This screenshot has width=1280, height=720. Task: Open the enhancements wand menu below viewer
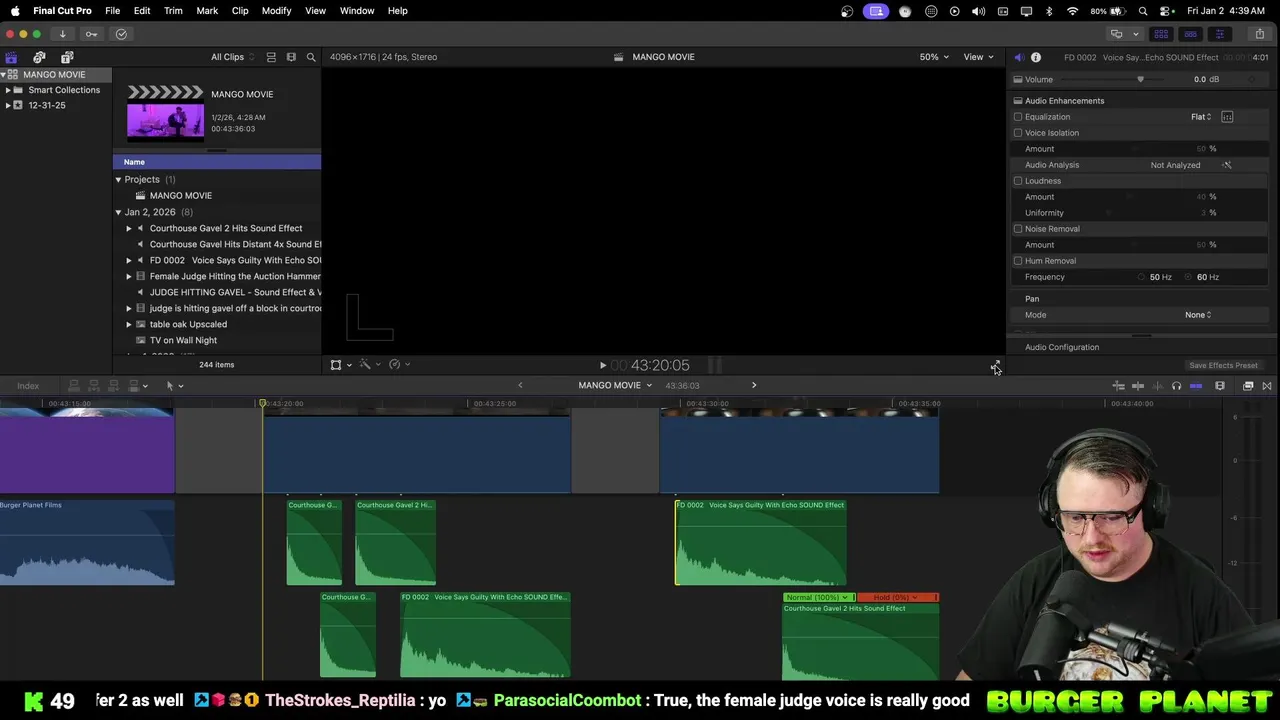[368, 365]
